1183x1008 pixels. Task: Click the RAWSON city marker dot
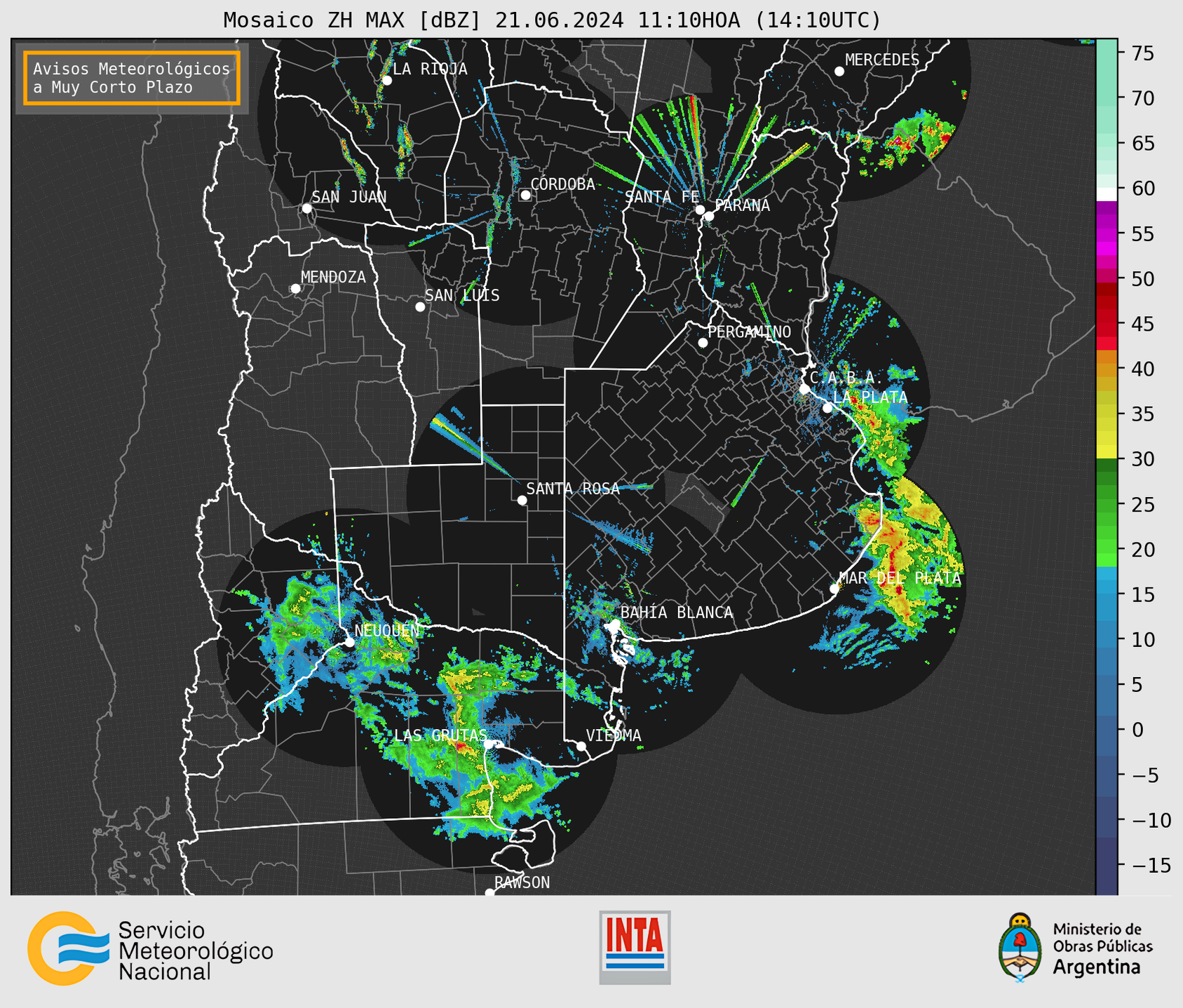tap(489, 893)
